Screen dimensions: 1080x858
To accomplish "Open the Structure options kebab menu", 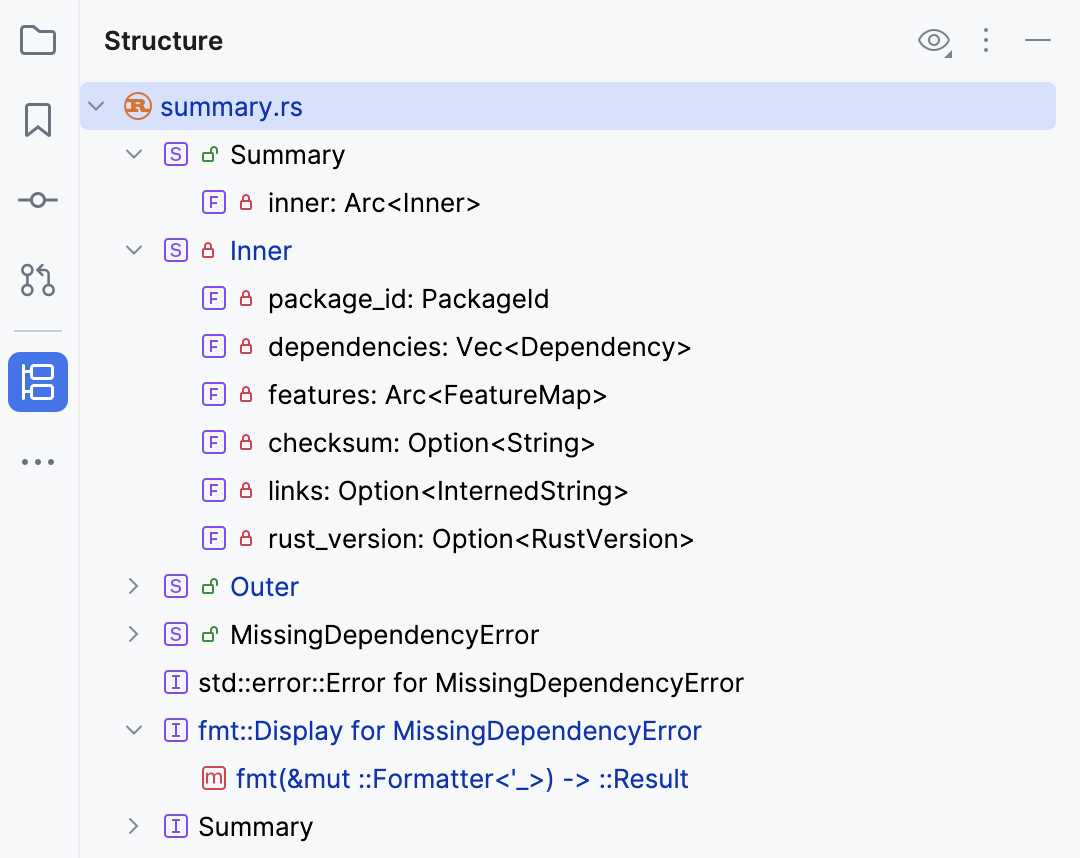I will (x=986, y=41).
